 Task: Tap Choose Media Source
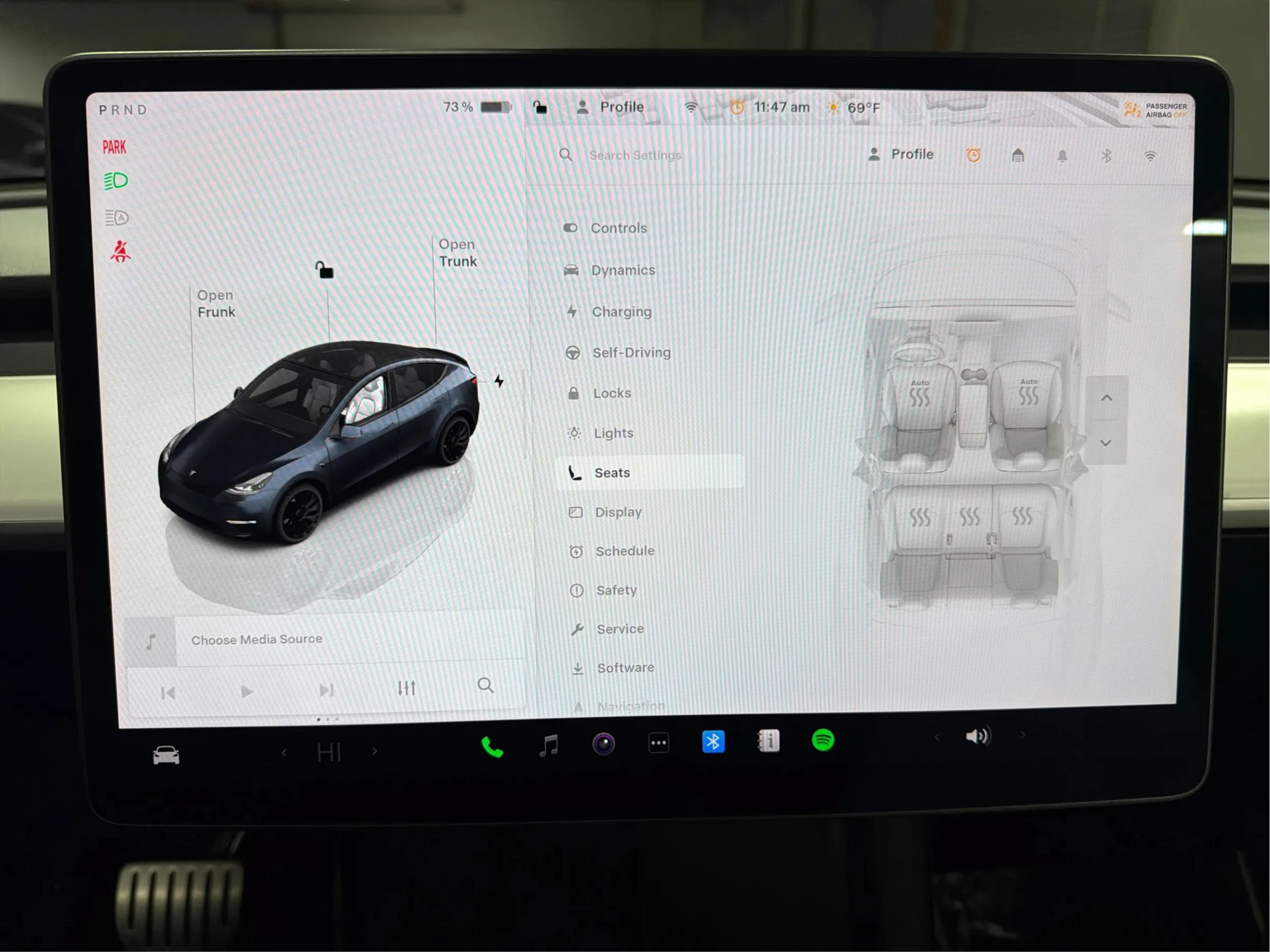click(257, 639)
